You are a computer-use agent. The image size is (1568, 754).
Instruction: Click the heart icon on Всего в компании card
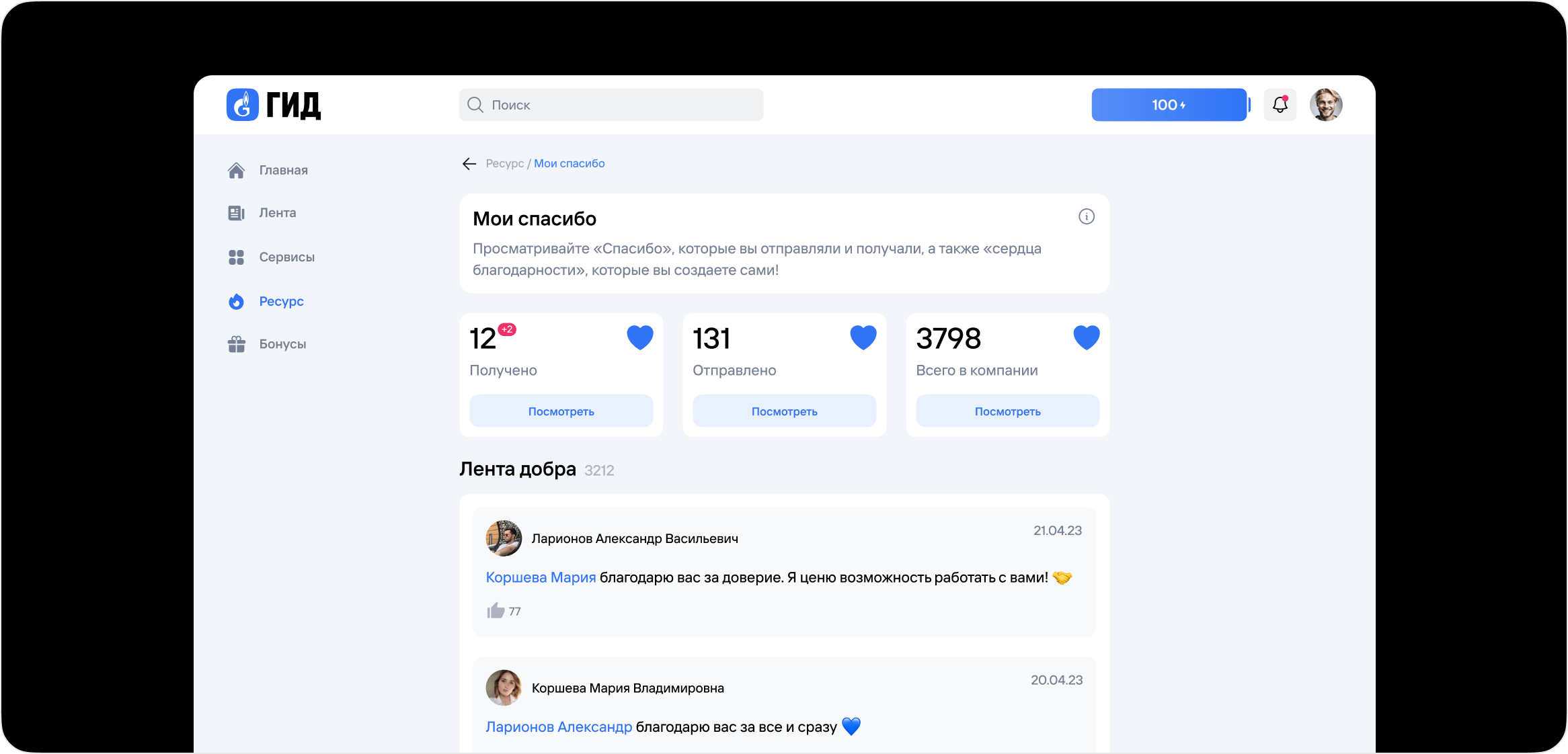(x=1087, y=337)
